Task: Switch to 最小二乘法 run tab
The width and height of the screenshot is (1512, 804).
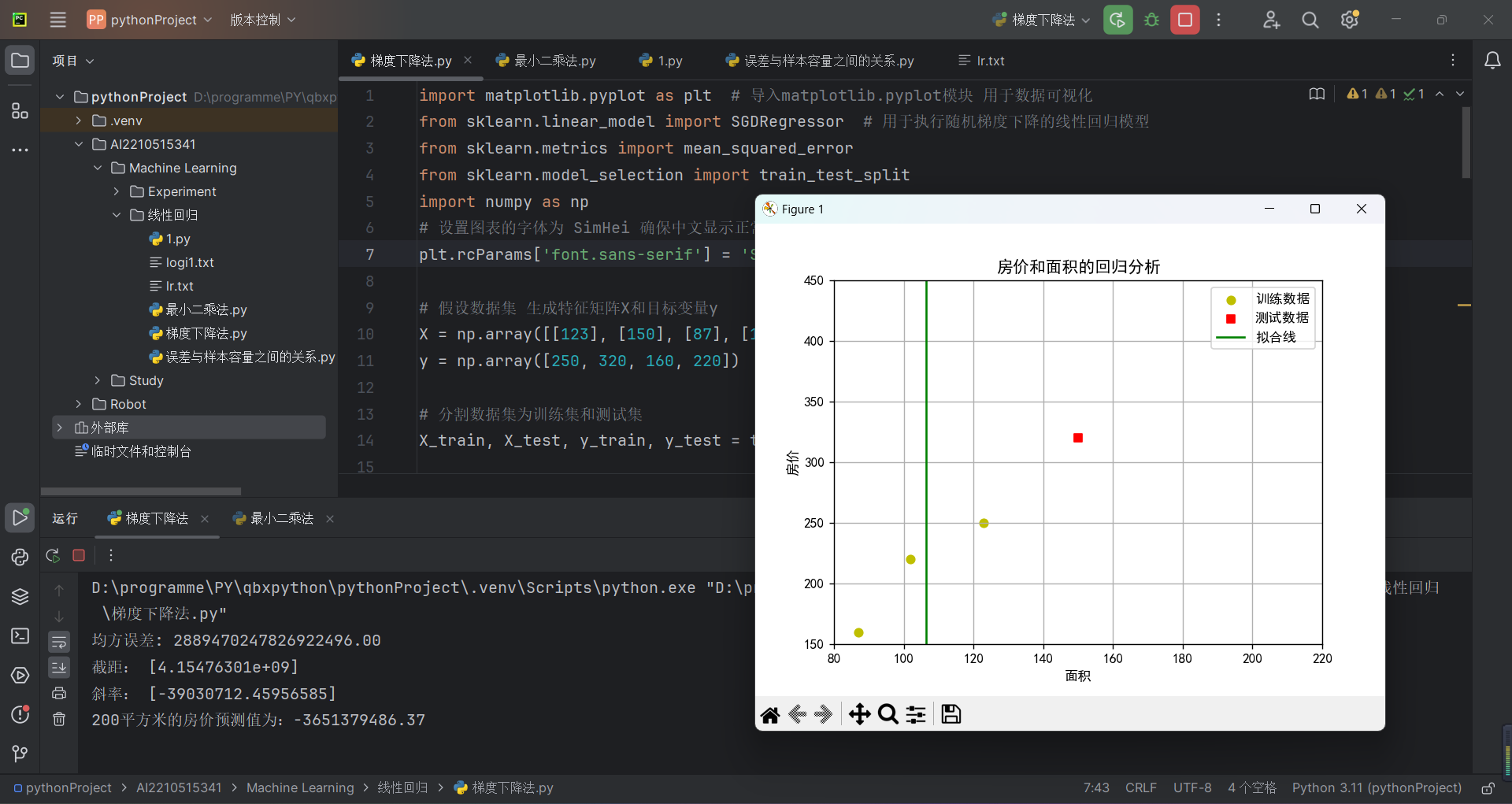Action: point(274,518)
